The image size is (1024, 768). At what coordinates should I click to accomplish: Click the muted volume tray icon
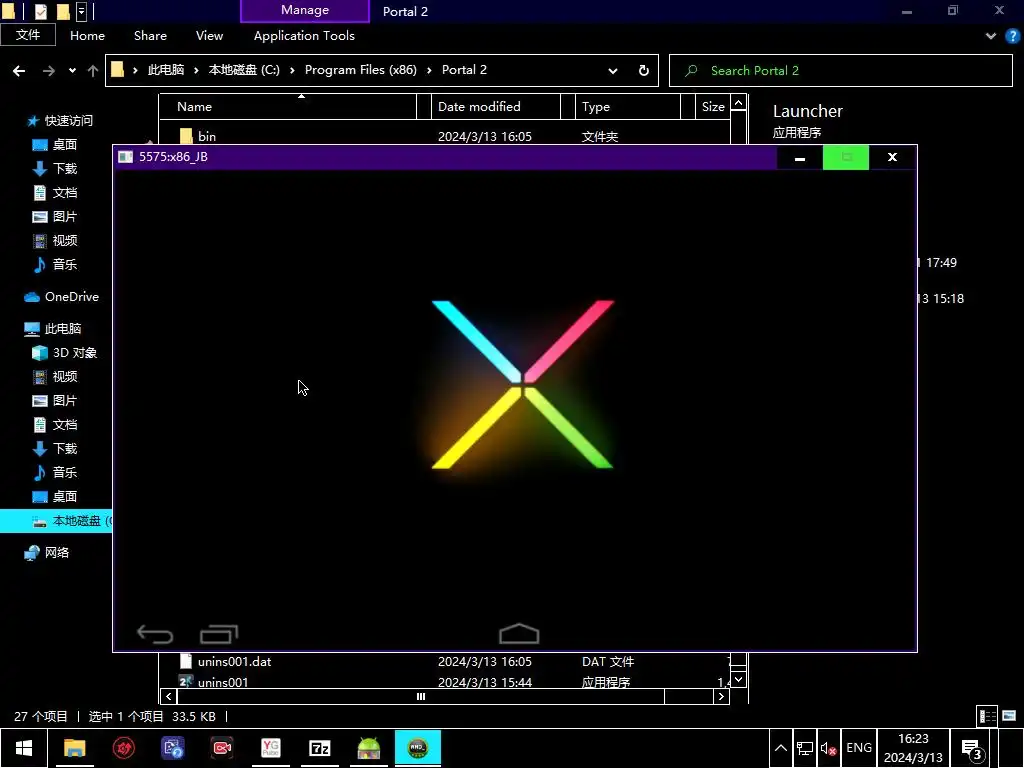[x=828, y=748]
